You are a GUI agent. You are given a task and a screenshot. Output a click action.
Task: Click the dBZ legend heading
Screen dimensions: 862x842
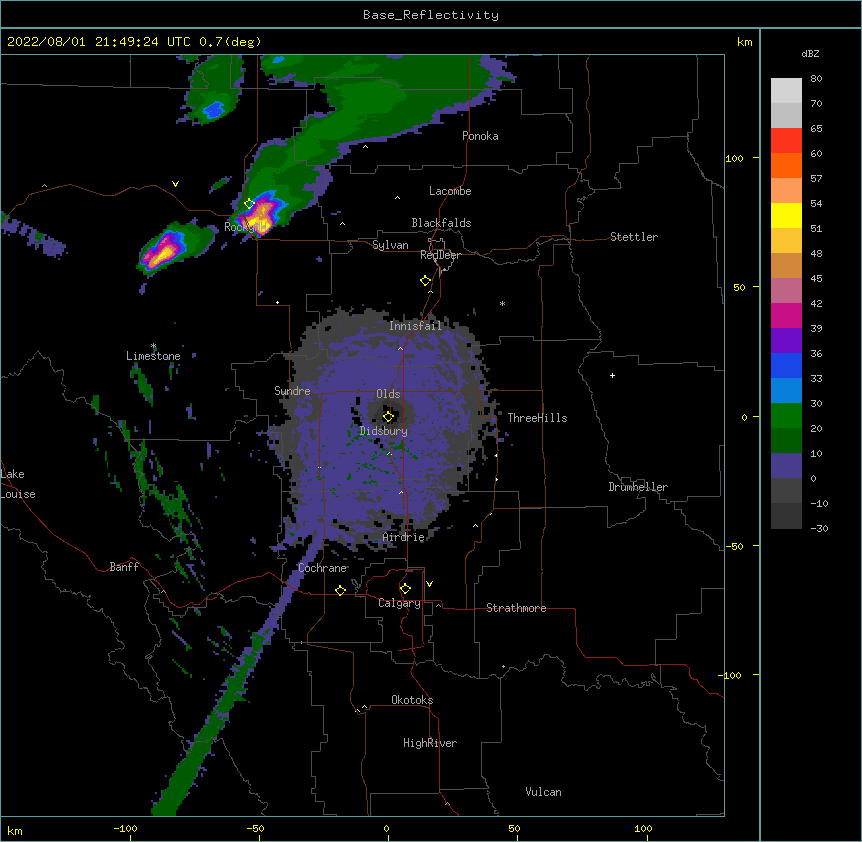pyautogui.click(x=810, y=54)
